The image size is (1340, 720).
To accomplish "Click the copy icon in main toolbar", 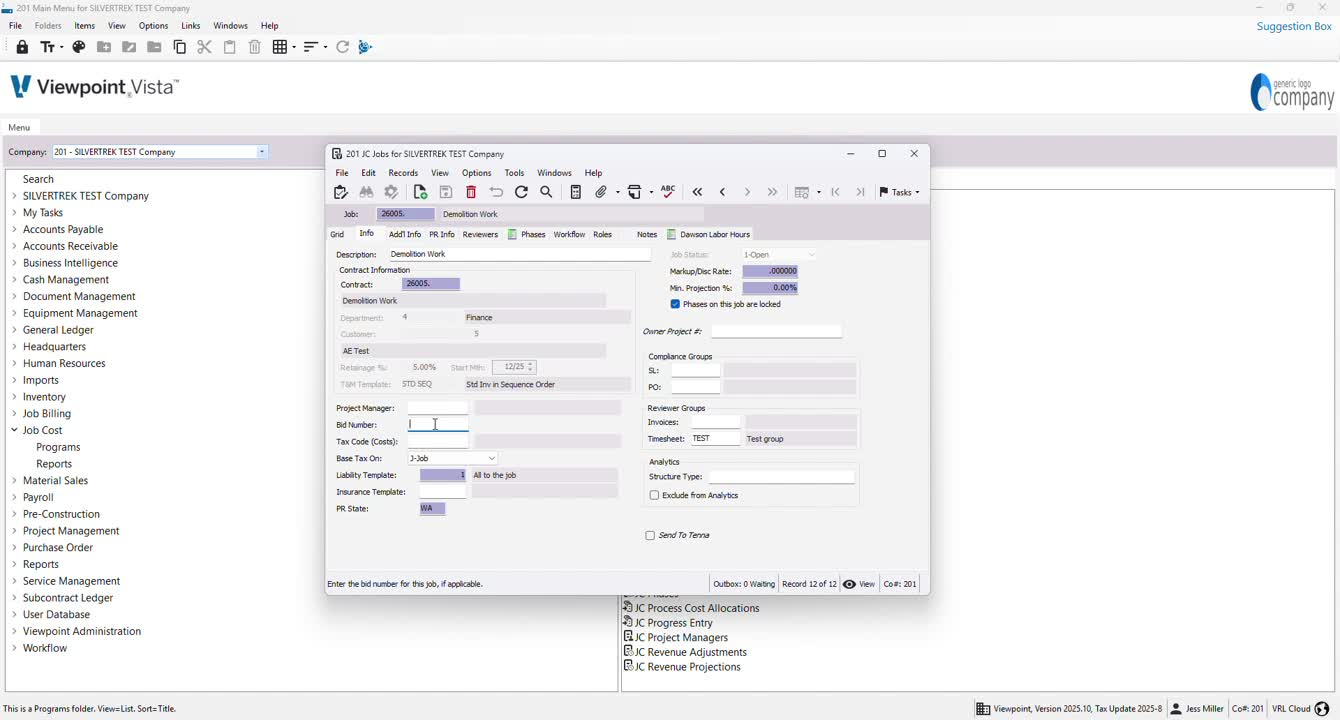I will [x=180, y=47].
